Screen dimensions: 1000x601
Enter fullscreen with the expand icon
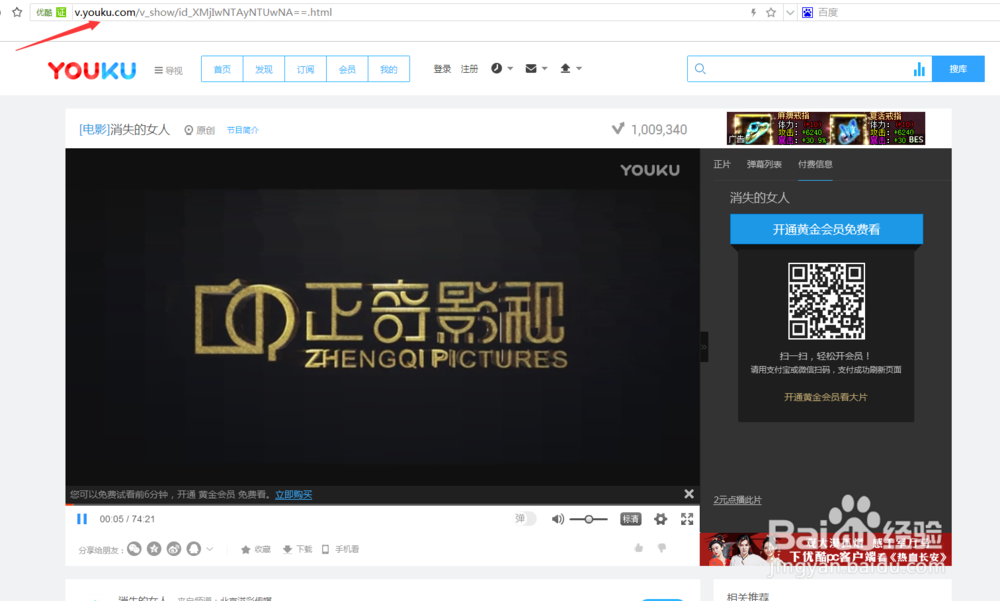[687, 519]
